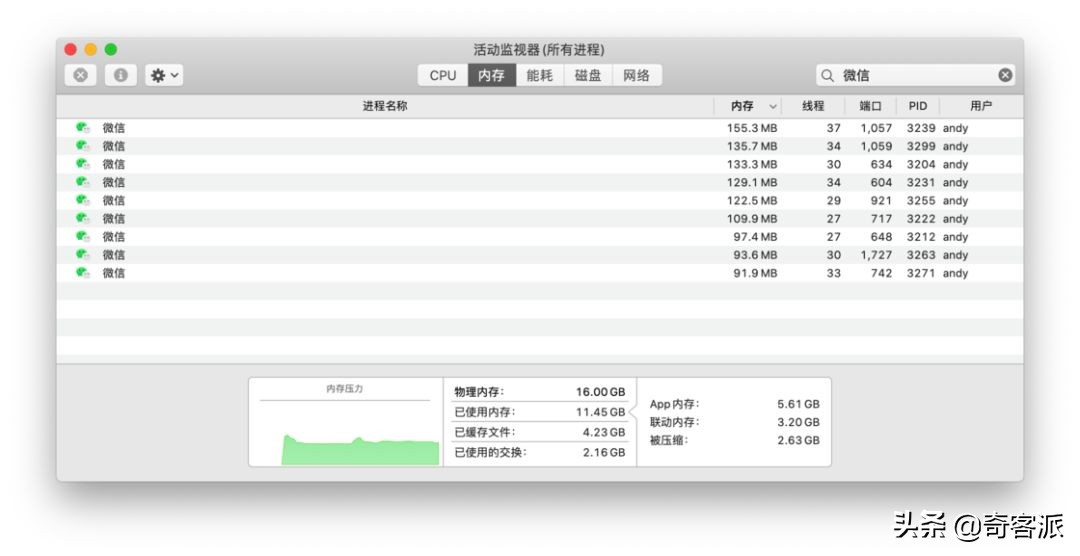Click the port count 921 cell
The image size is (1080, 556).
pyautogui.click(x=881, y=200)
